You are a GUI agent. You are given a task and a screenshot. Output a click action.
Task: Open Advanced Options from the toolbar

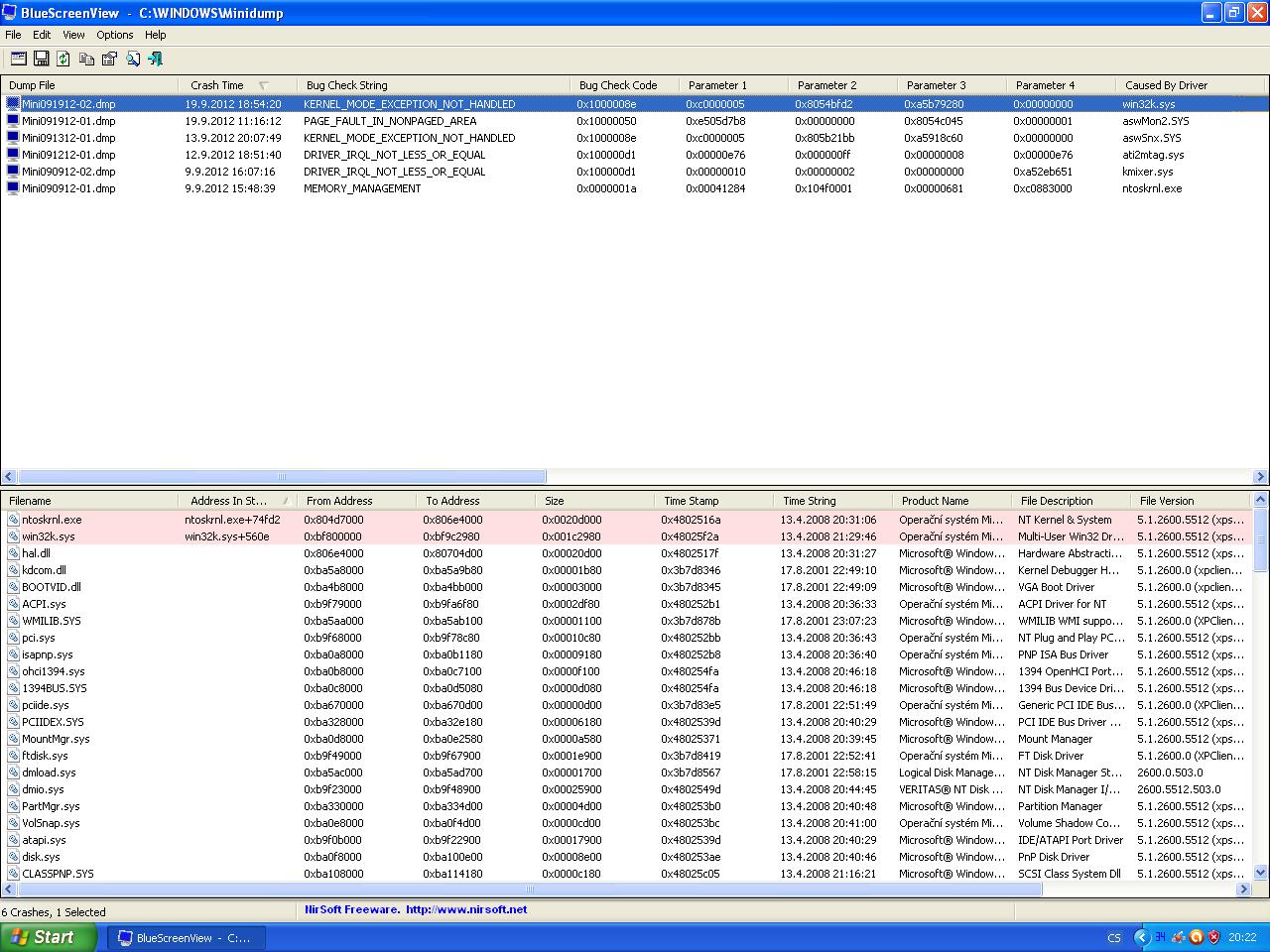click(x=19, y=59)
